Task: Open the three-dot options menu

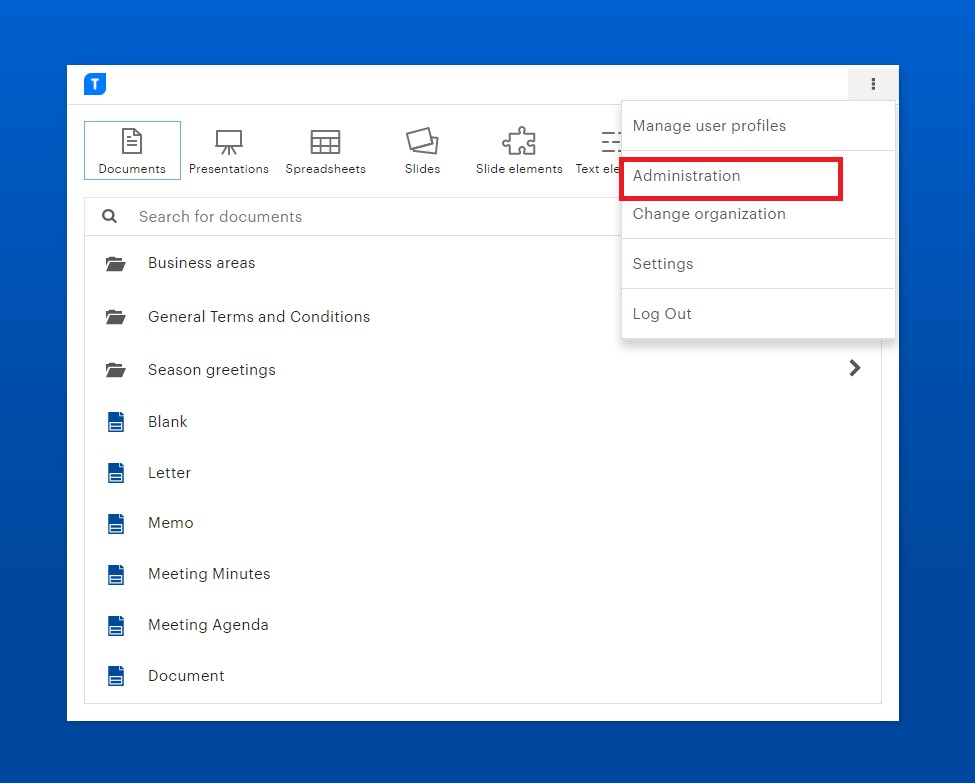Action: tap(872, 84)
